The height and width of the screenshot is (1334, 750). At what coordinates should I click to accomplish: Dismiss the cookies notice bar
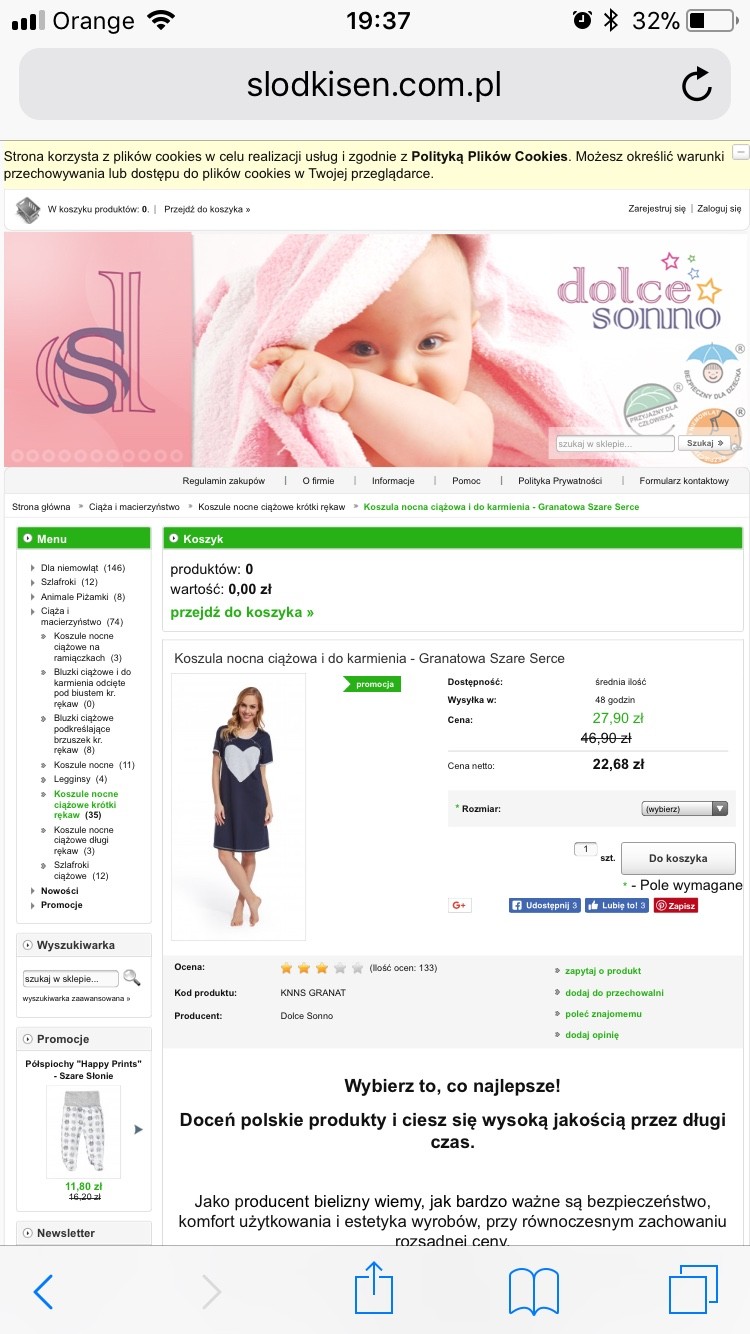[x=740, y=152]
